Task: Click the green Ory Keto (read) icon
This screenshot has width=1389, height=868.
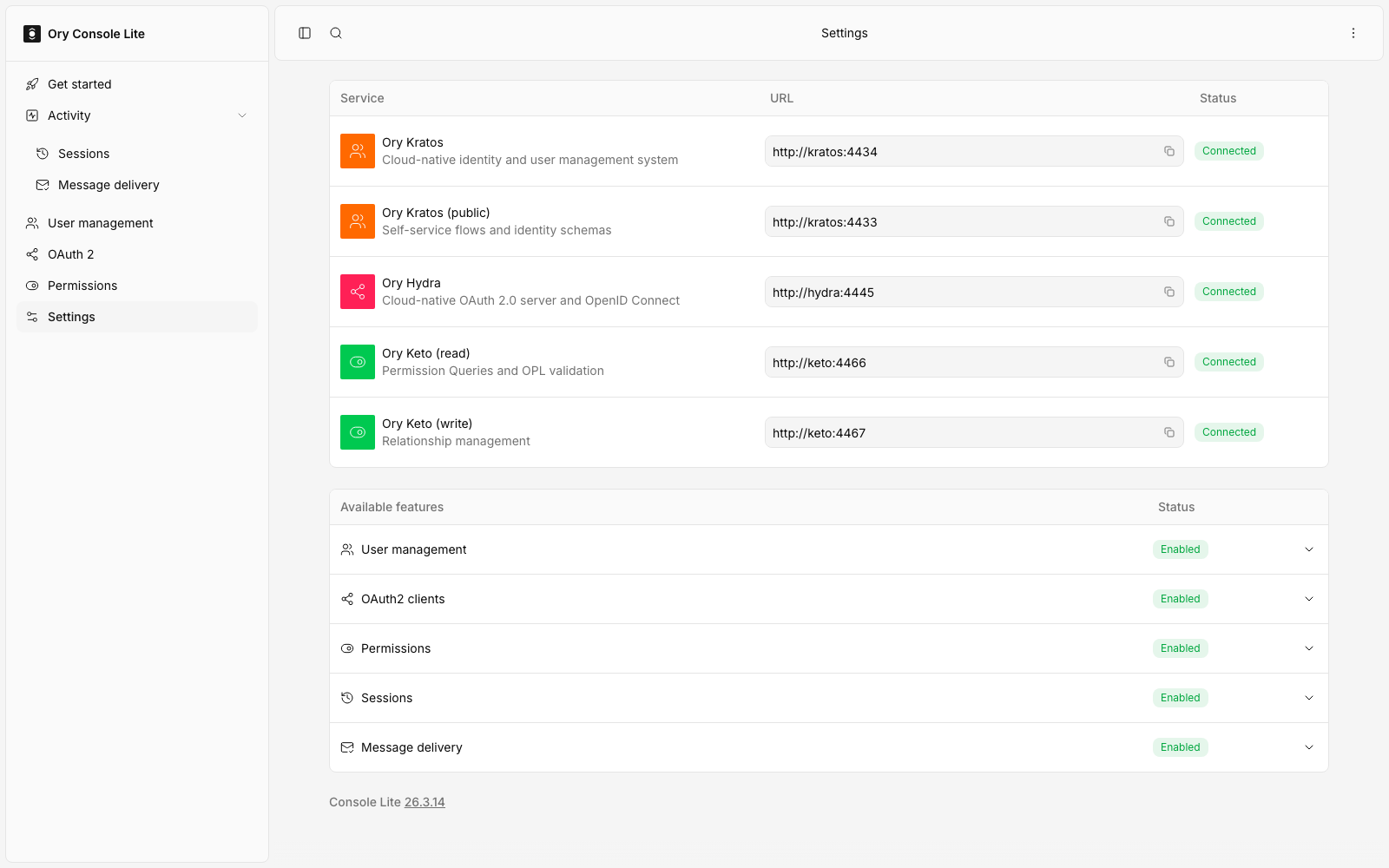Action: 358,362
